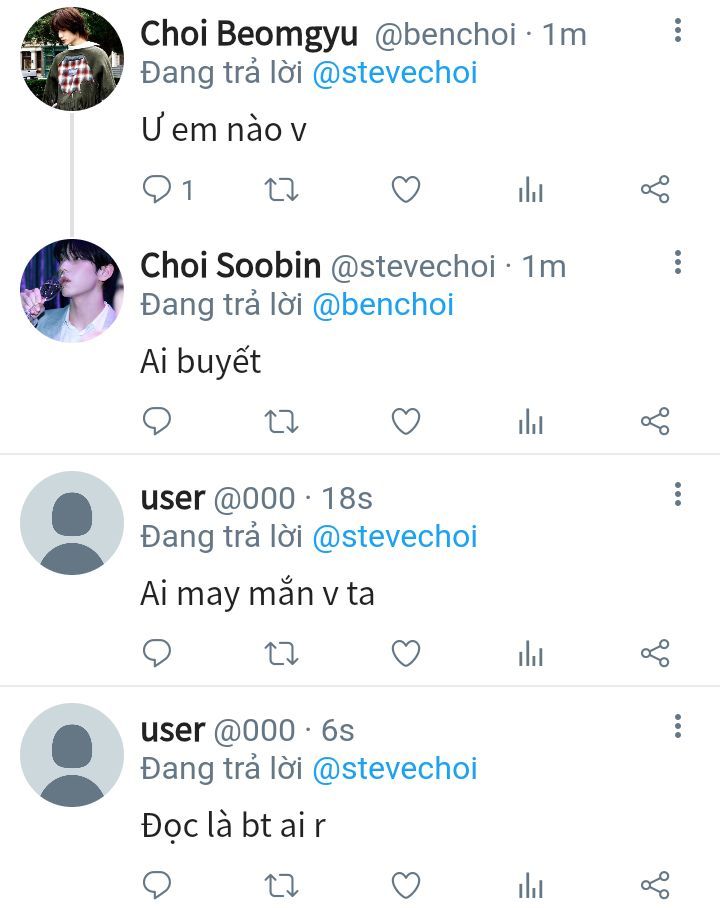The image size is (720, 908).
Task: Open Choi Beomgyu's profile picture
Action: pos(72,59)
